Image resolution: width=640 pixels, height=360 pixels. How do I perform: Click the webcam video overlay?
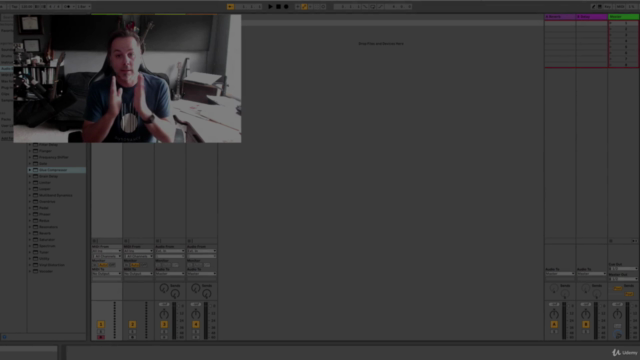click(127, 79)
